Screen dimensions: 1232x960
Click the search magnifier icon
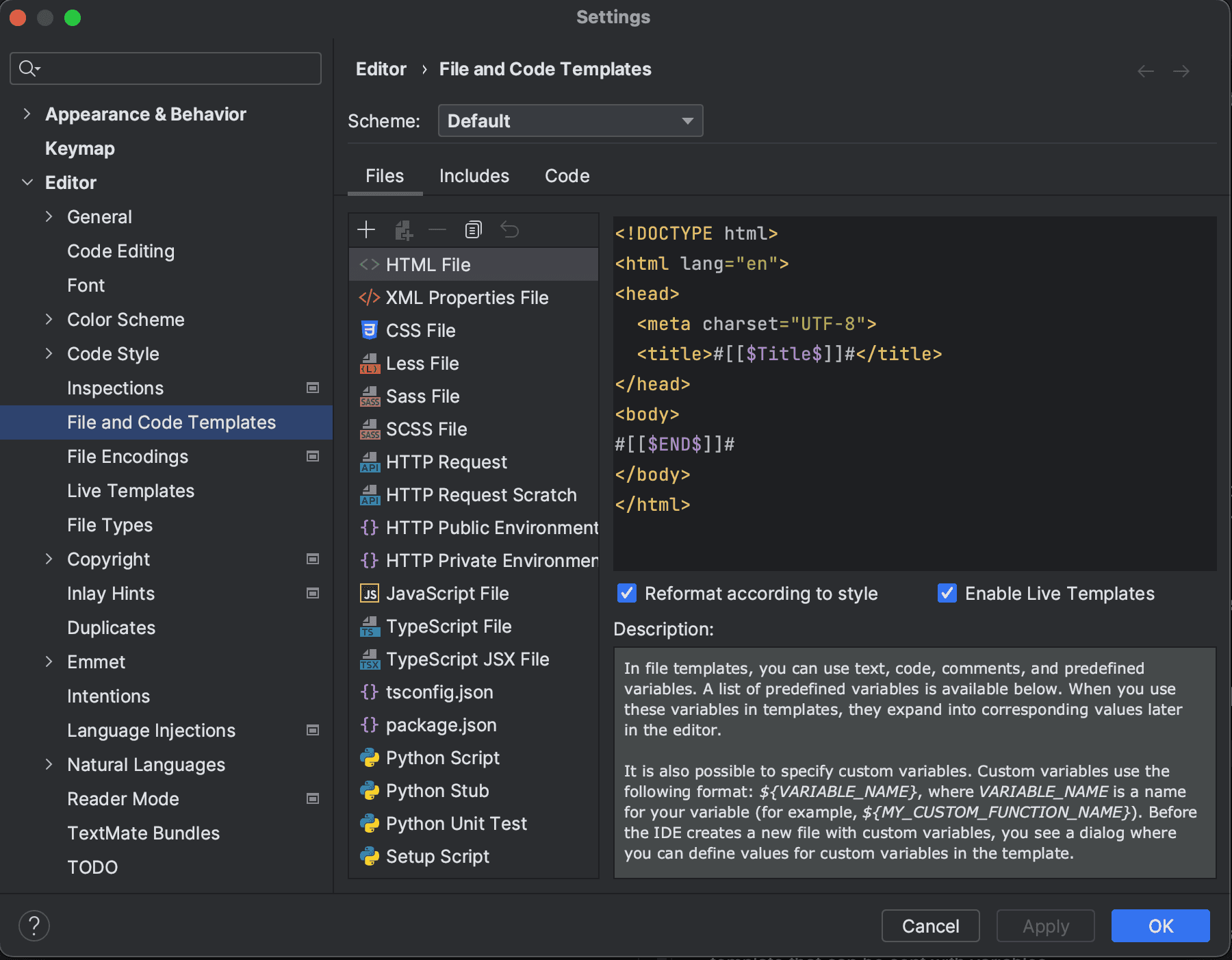(x=27, y=68)
